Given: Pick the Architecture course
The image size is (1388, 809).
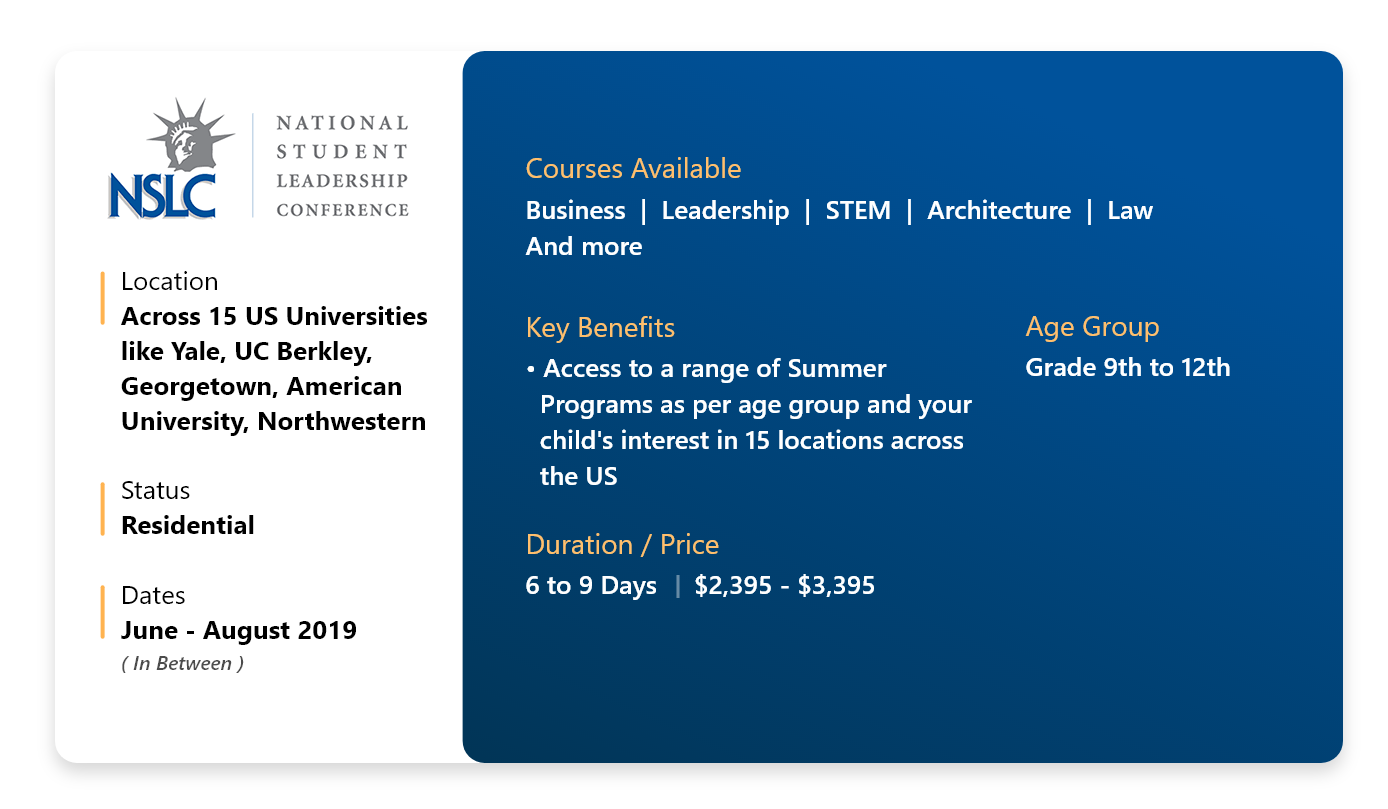Looking at the screenshot, I should click(999, 211).
